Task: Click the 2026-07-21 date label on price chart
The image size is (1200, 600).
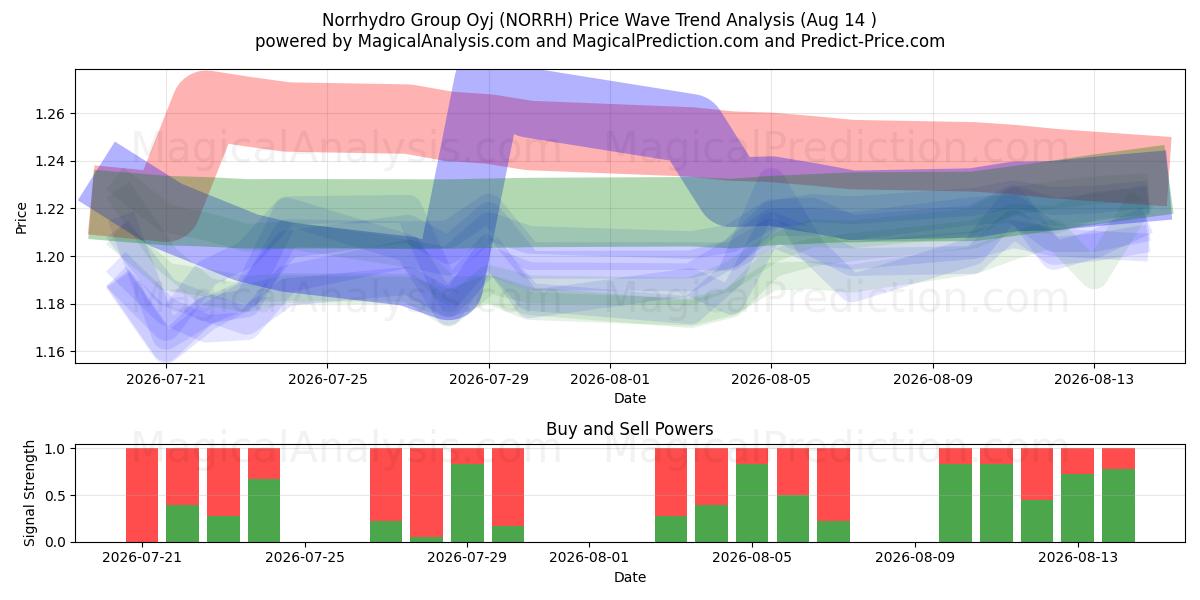Action: pos(165,379)
